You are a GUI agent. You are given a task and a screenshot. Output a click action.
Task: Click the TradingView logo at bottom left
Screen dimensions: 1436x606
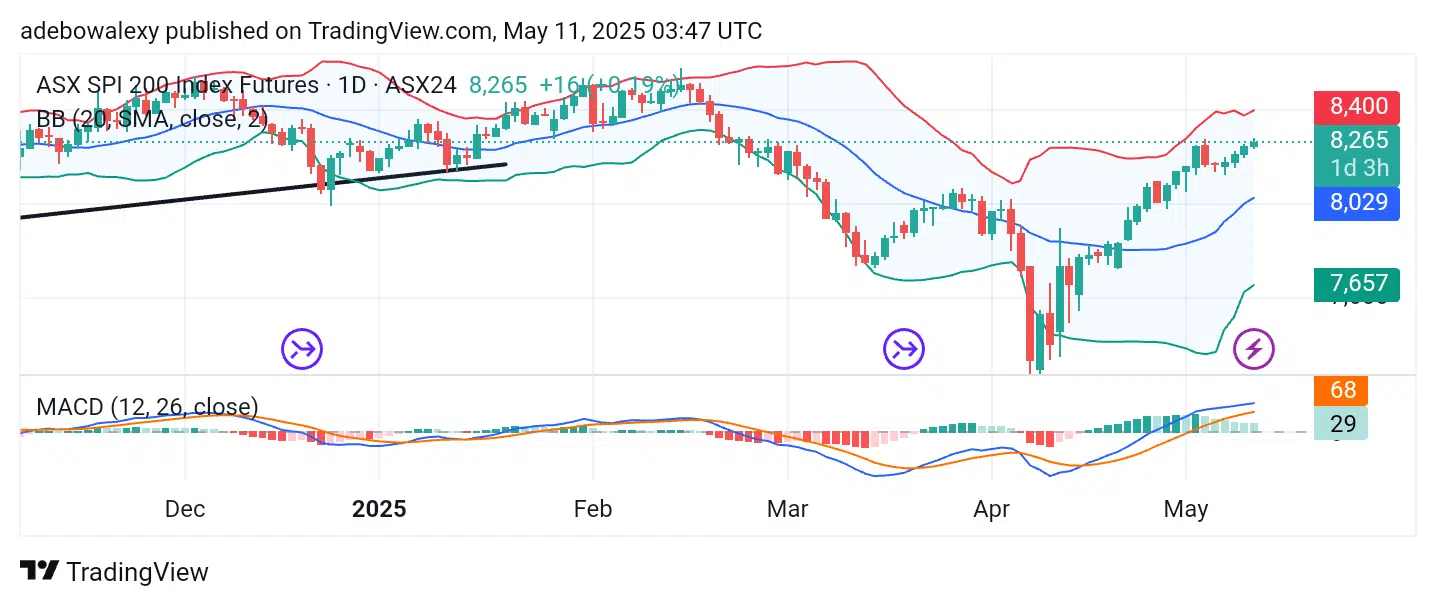(115, 572)
